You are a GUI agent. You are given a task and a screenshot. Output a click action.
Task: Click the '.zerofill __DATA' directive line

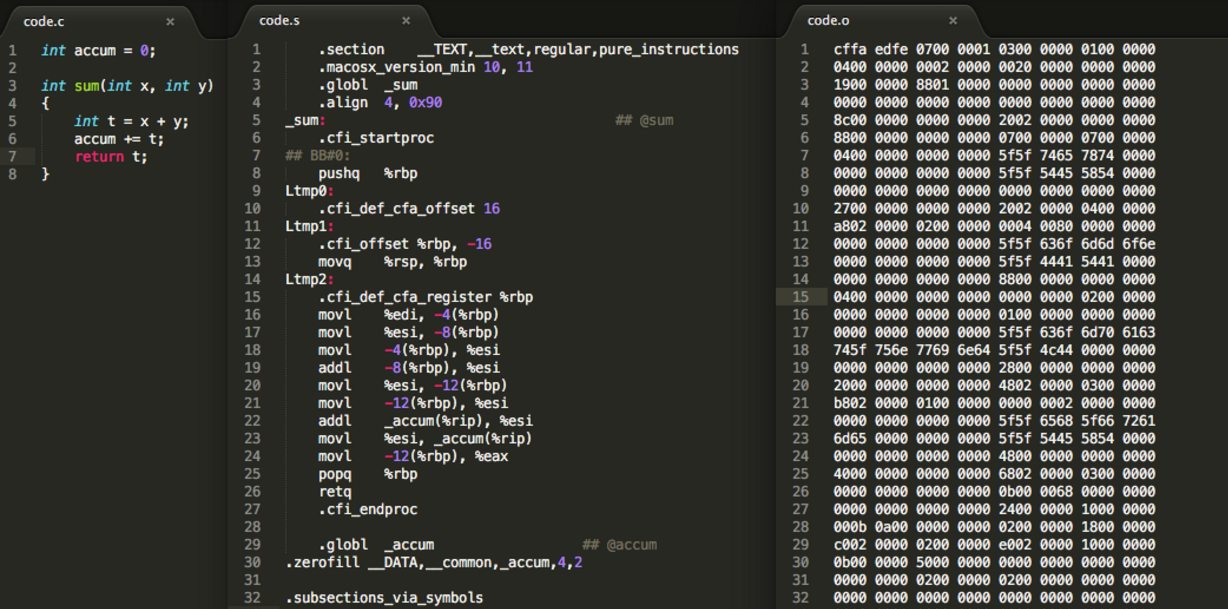[433, 562]
